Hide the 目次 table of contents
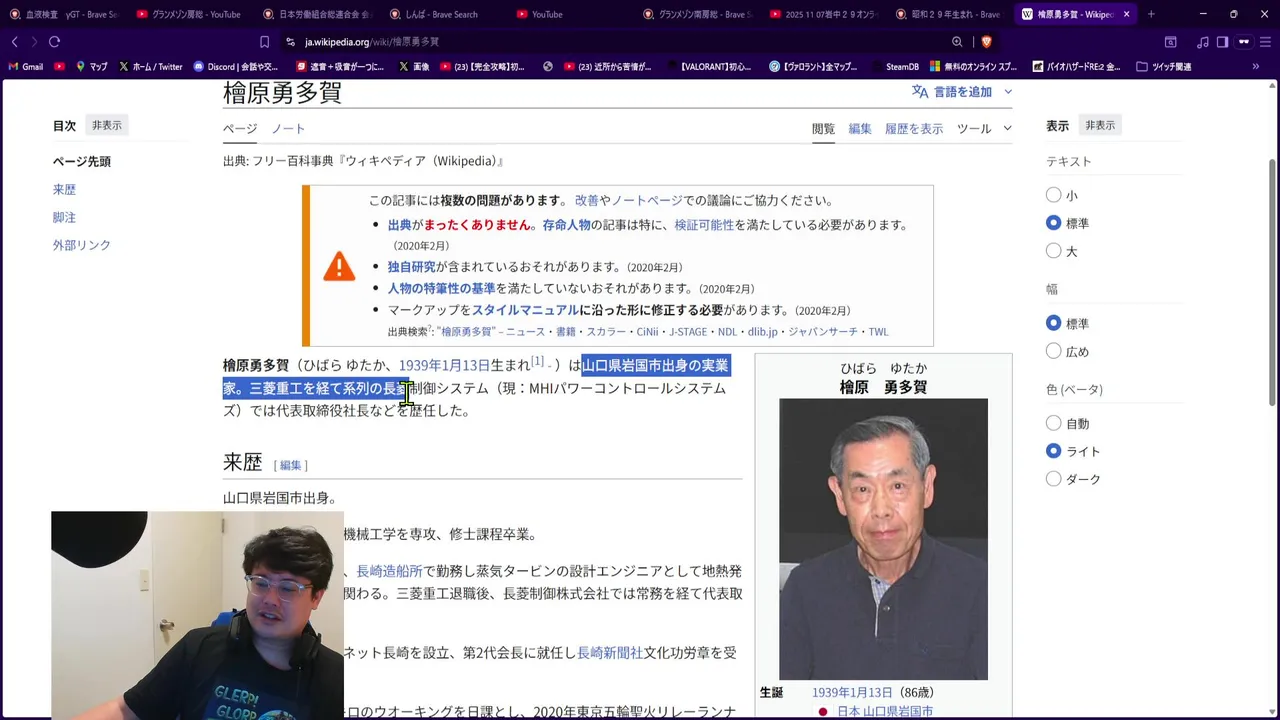 [107, 125]
